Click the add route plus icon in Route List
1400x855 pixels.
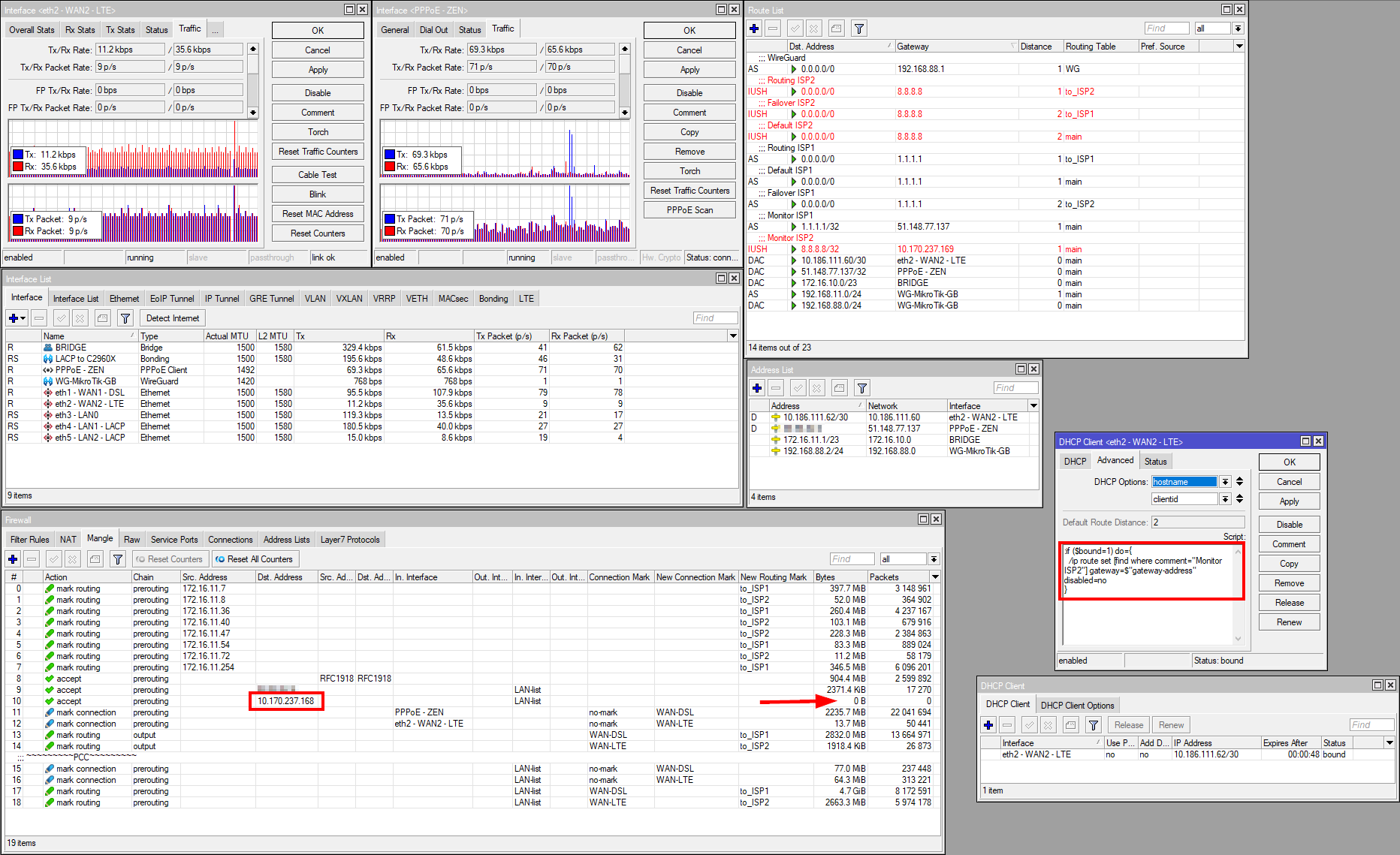click(755, 29)
